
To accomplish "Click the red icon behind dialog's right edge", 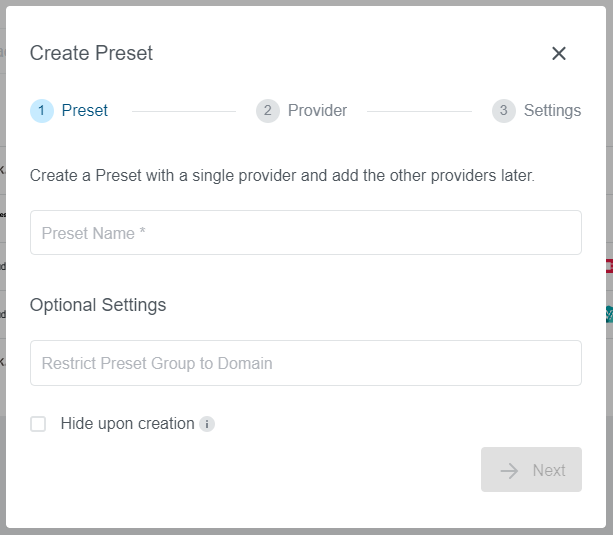I will (609, 266).
